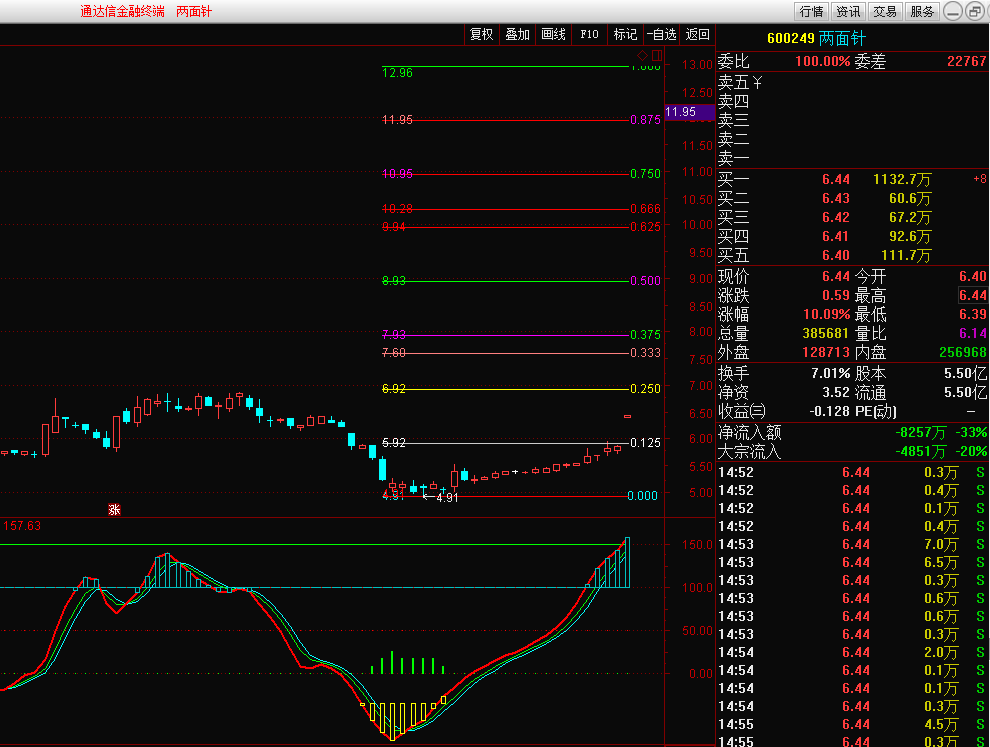
Task: Open the 交易 trading menu
Action: pyautogui.click(x=885, y=11)
